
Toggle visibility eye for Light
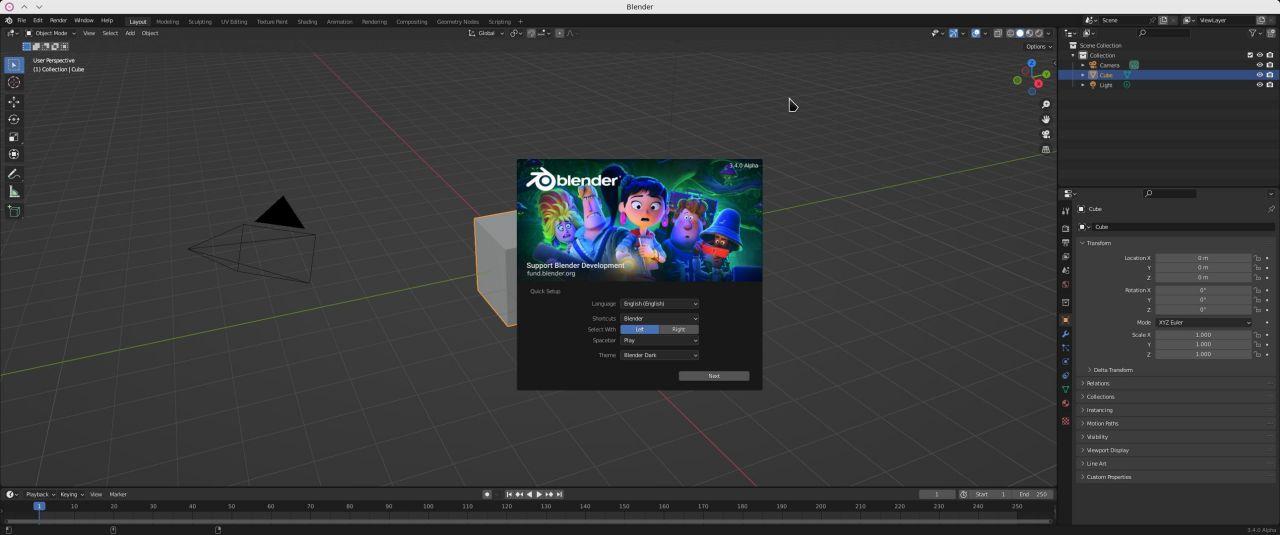click(x=1259, y=85)
